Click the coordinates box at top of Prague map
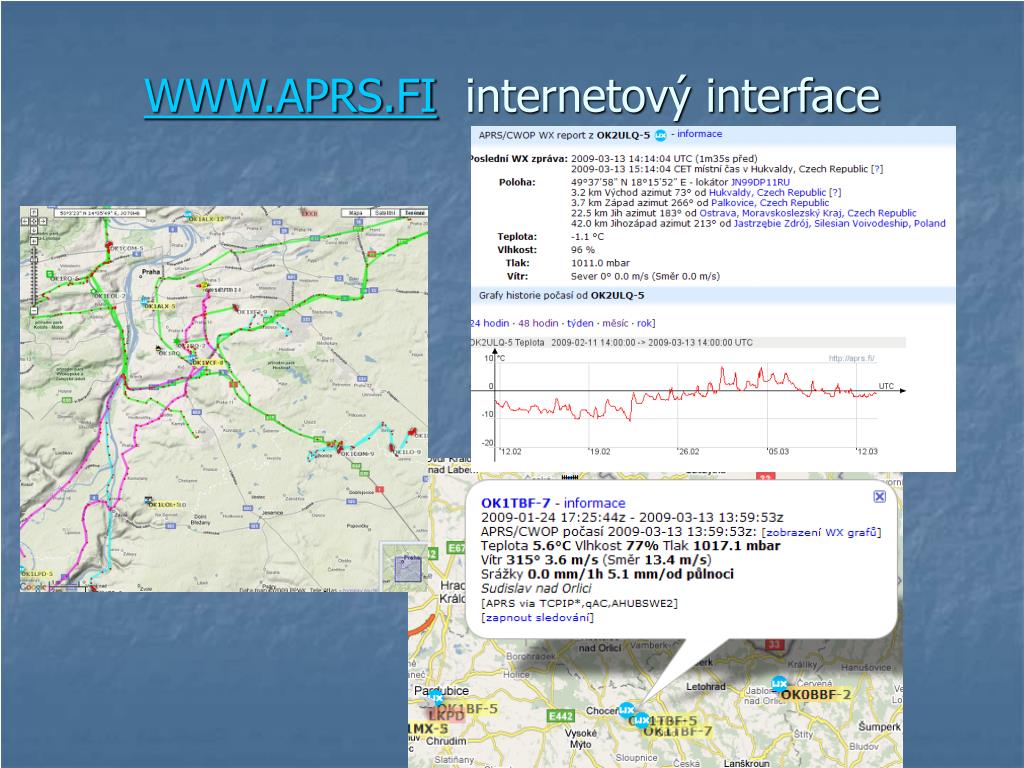This screenshot has height=768, width=1024. point(100,213)
